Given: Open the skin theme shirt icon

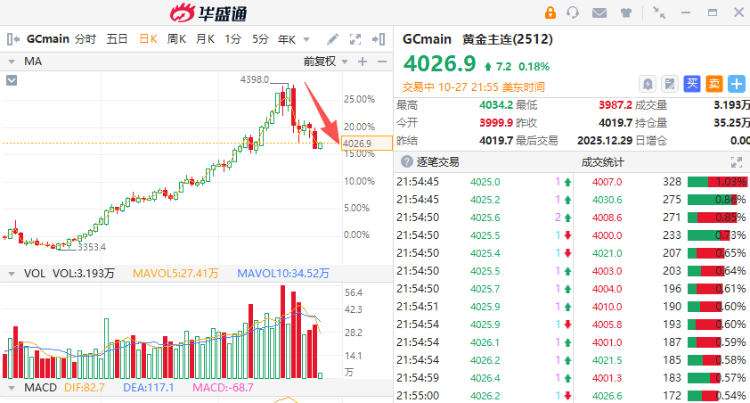Looking at the screenshot, I should (626, 12).
